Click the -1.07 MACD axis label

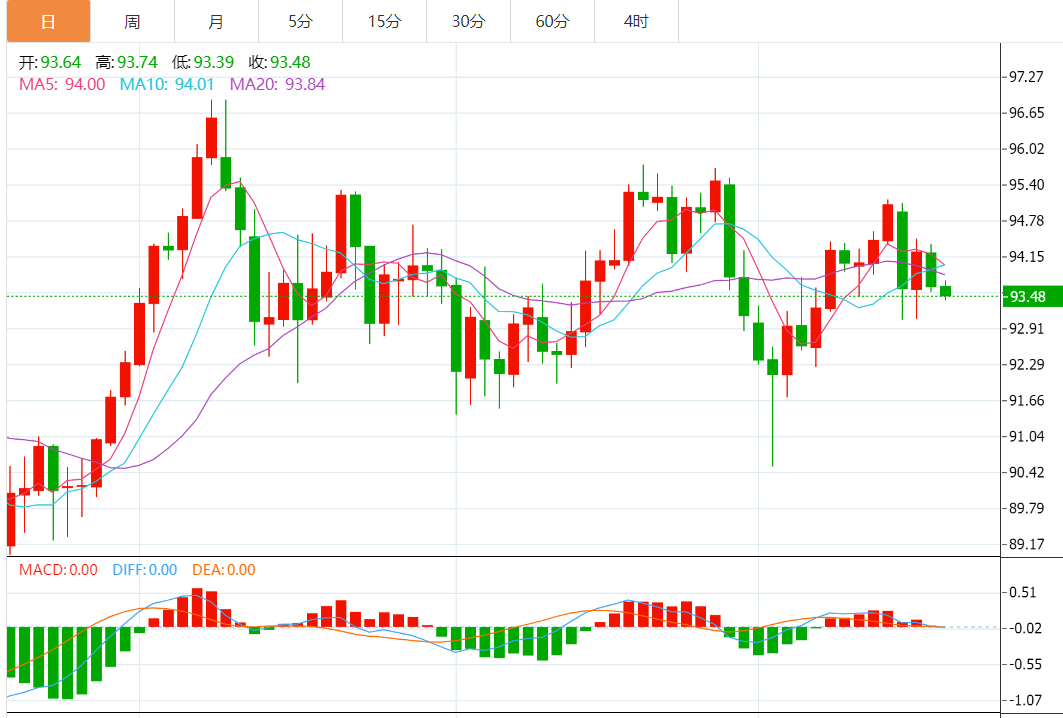(x=1024, y=700)
